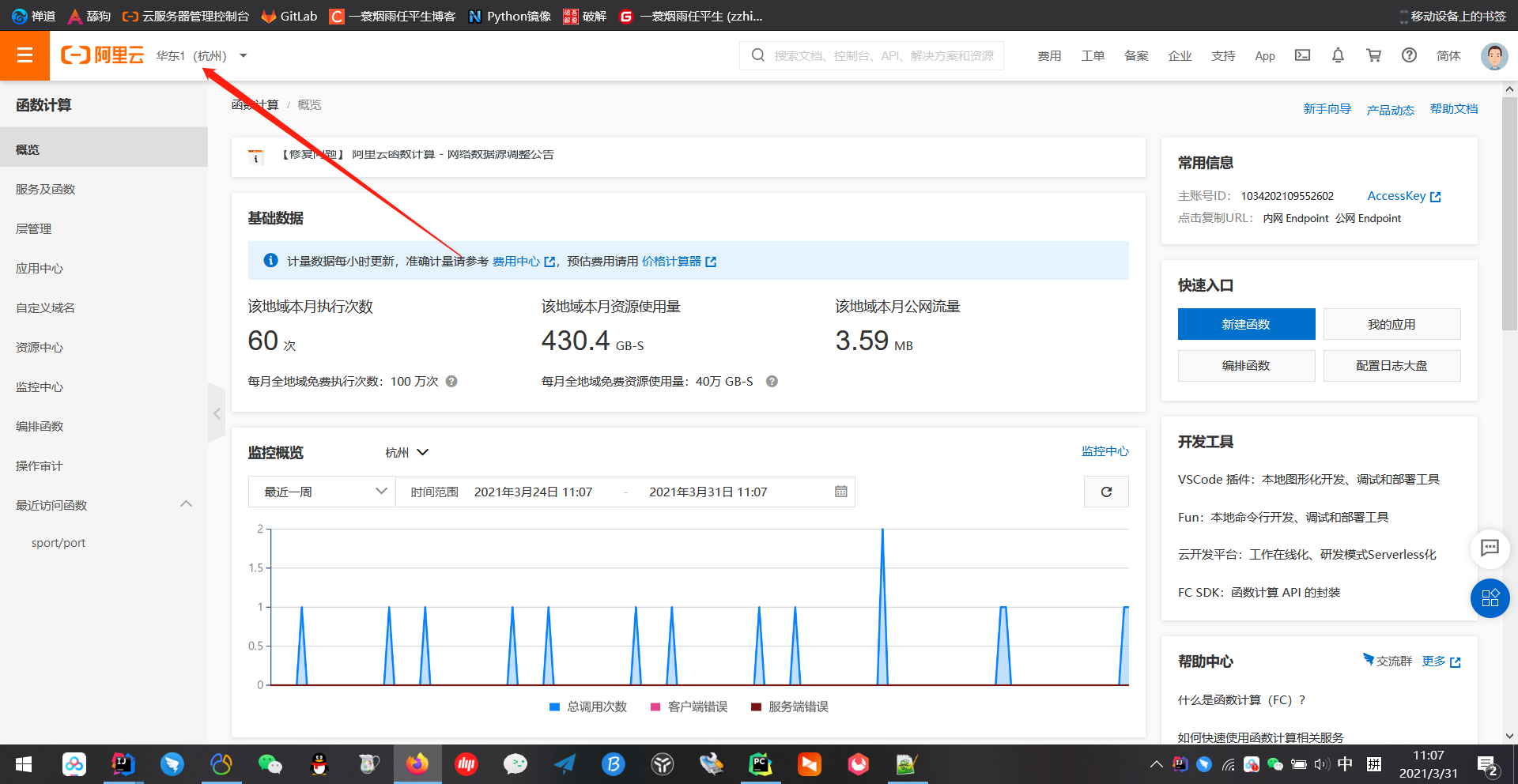Click the announcement notice icon
Viewport: 1518px width, 784px height.
(x=255, y=156)
